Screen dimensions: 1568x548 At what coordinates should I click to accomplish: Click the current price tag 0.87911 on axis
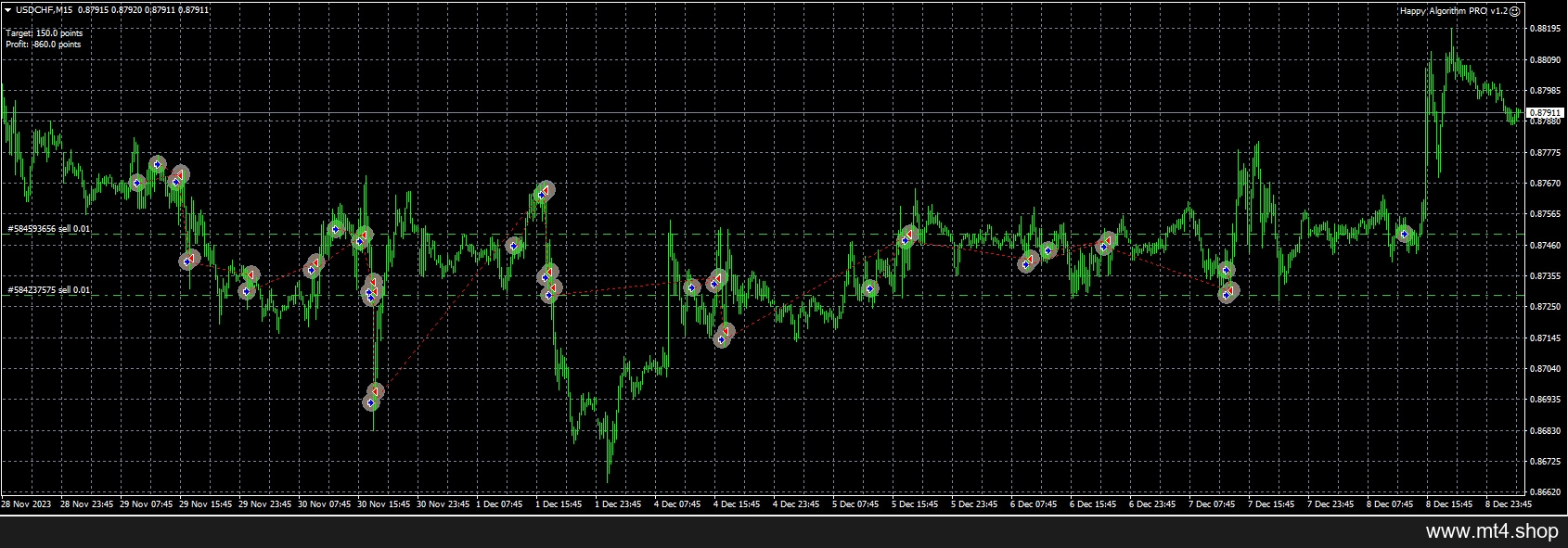[1544, 113]
